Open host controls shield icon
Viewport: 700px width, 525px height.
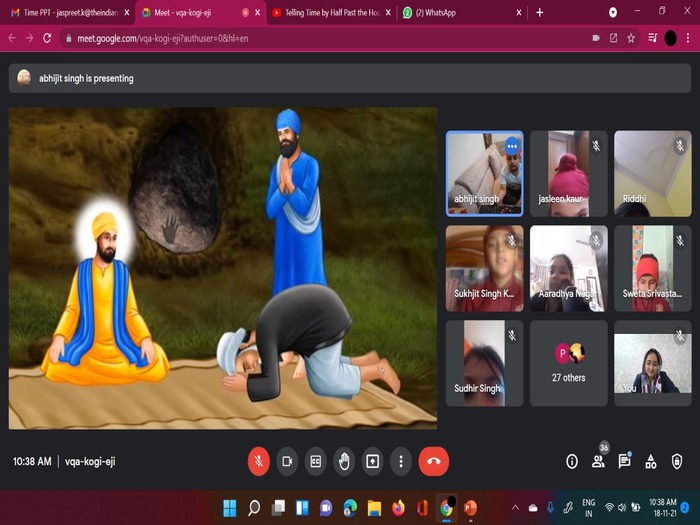pyautogui.click(x=677, y=461)
